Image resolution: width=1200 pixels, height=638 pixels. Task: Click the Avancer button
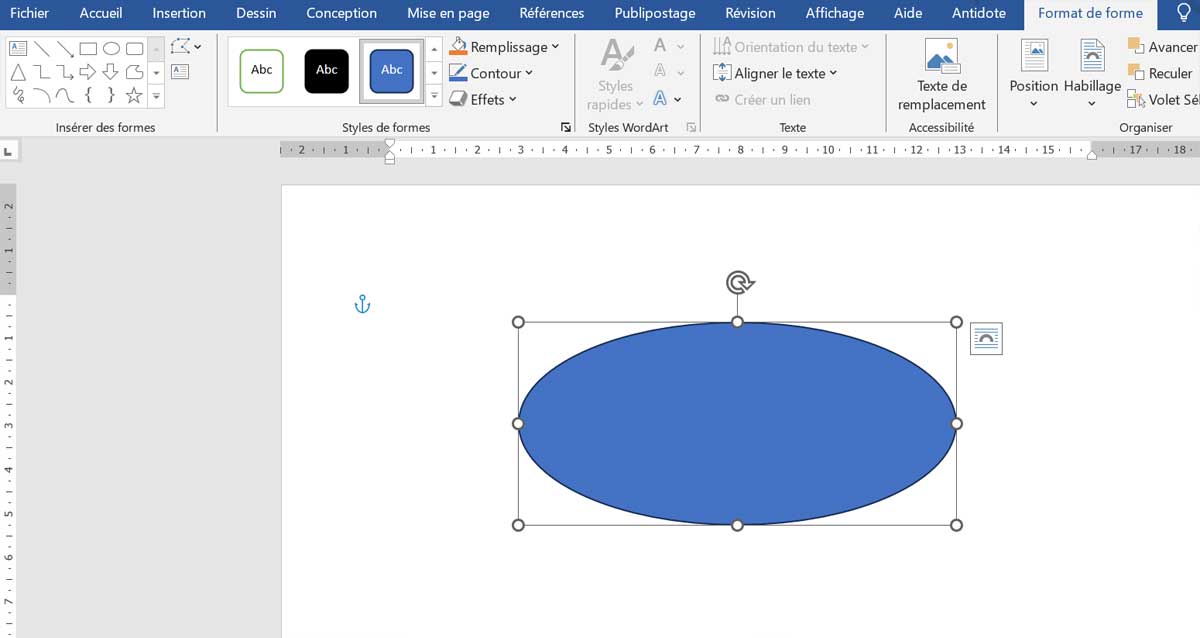1166,46
